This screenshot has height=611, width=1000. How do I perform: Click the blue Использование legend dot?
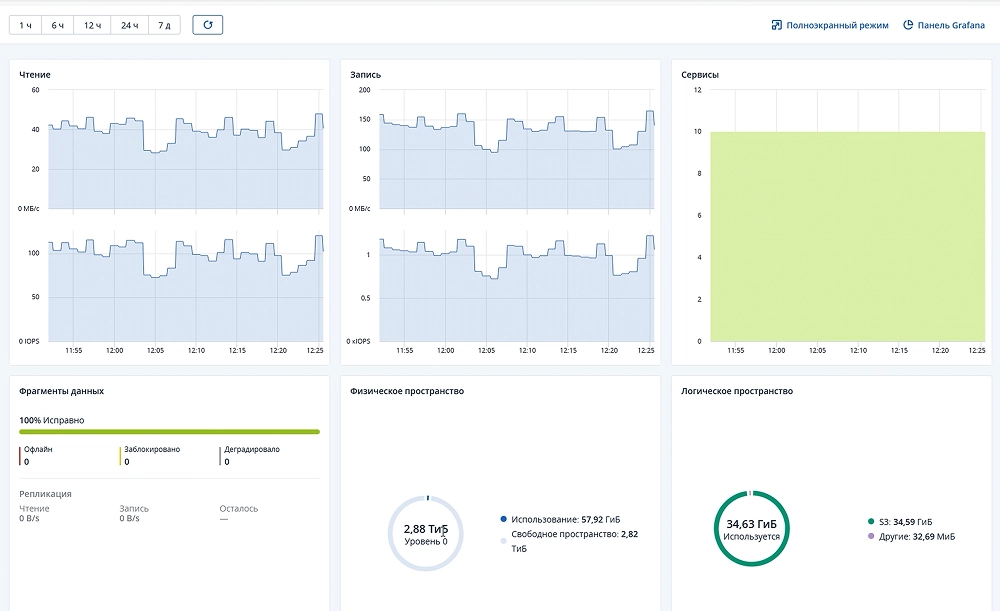(x=503, y=520)
